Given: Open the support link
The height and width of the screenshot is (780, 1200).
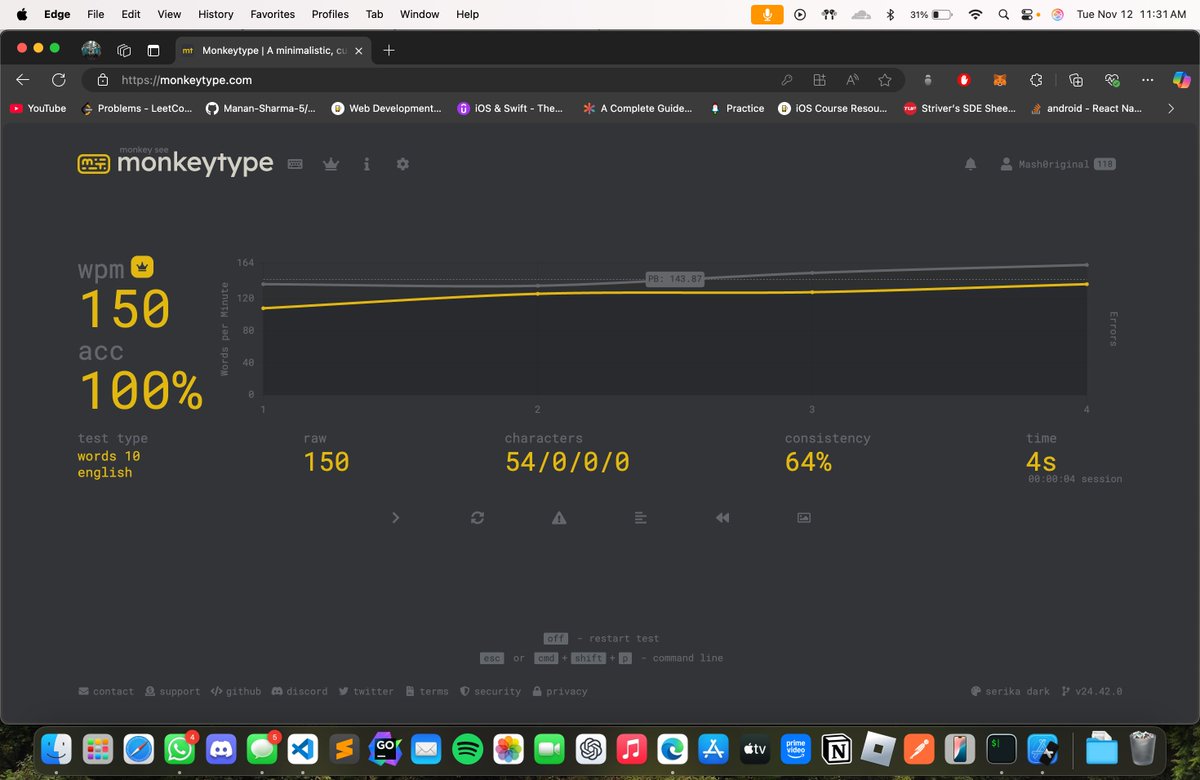Looking at the screenshot, I should click(172, 691).
